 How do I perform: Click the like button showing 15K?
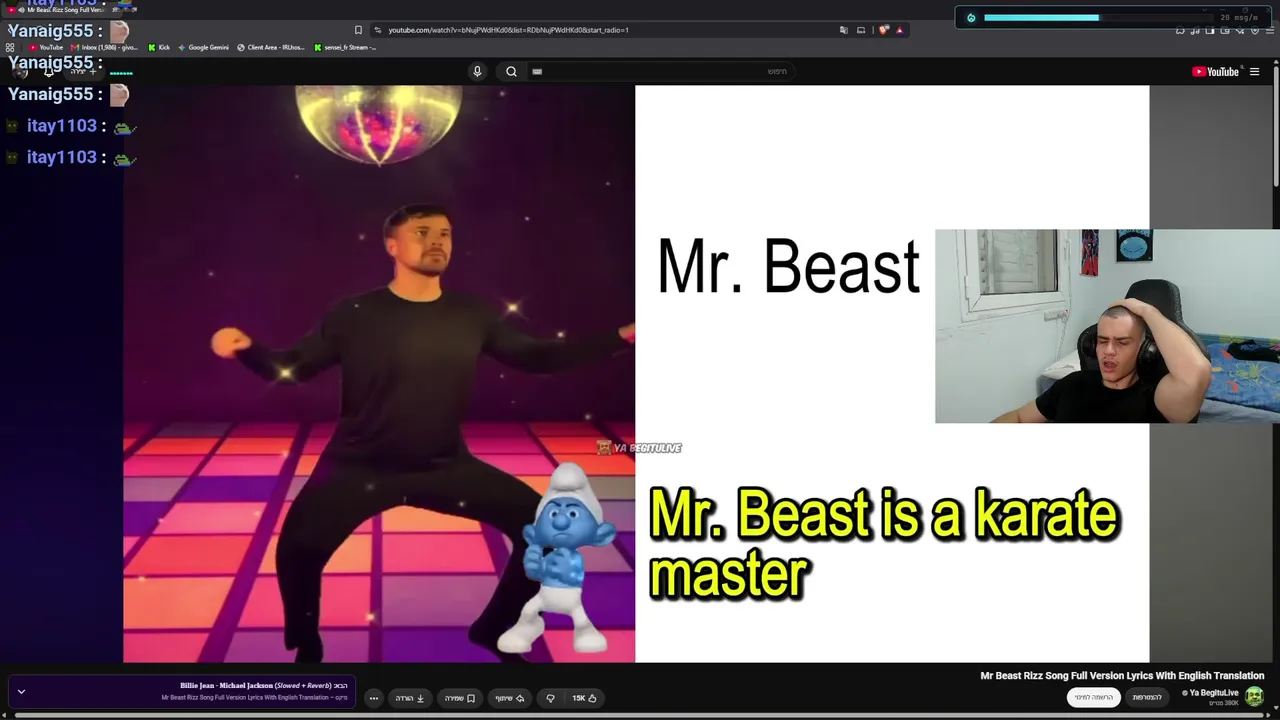click(584, 698)
